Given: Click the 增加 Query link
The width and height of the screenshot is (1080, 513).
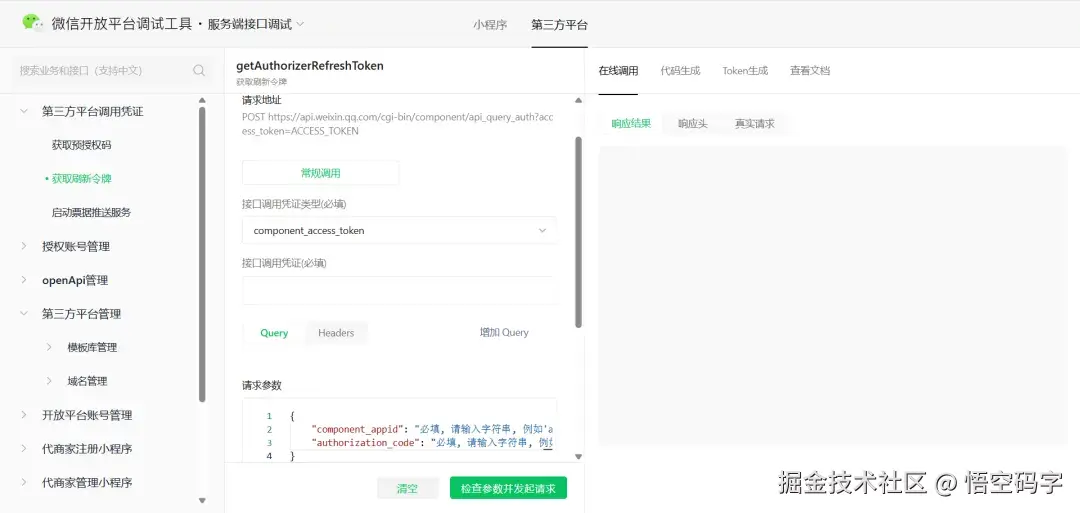Looking at the screenshot, I should 504,333.
